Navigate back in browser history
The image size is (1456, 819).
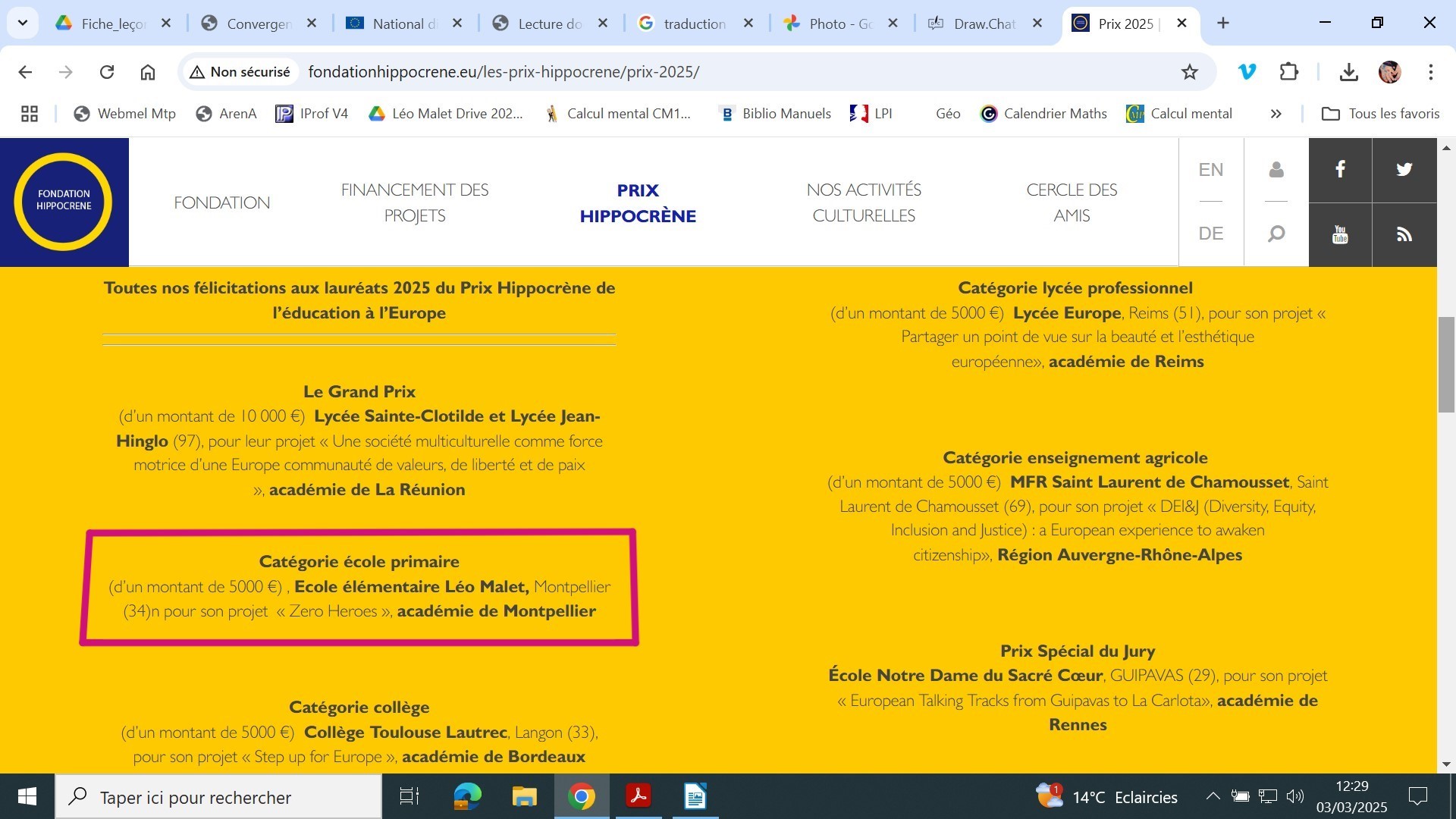tap(25, 72)
